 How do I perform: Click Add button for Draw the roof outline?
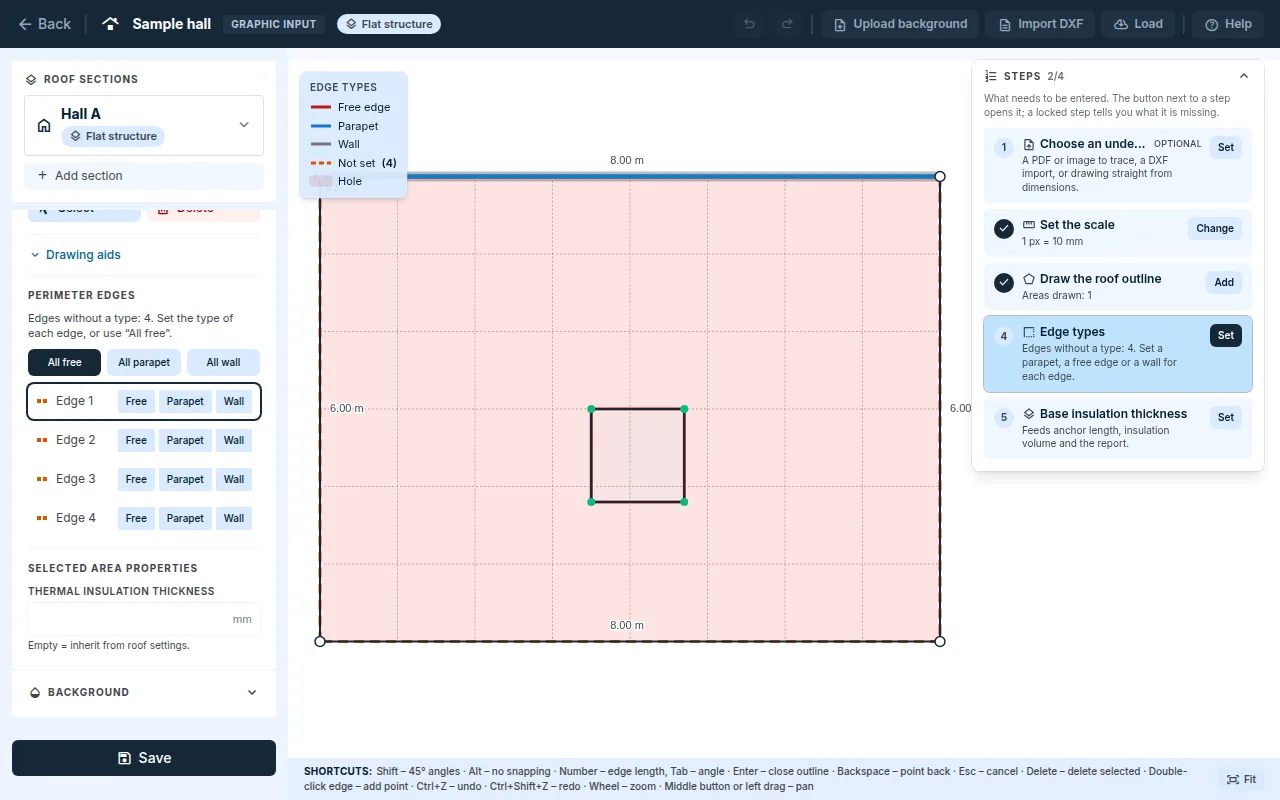pyautogui.click(x=1224, y=282)
